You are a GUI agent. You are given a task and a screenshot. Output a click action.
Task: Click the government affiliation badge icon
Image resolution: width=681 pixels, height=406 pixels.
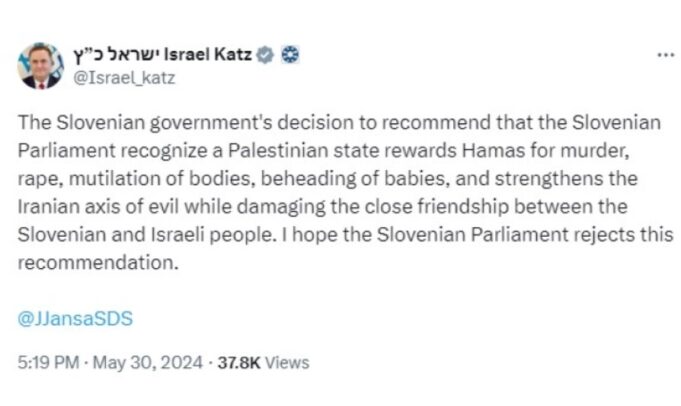pos(290,53)
